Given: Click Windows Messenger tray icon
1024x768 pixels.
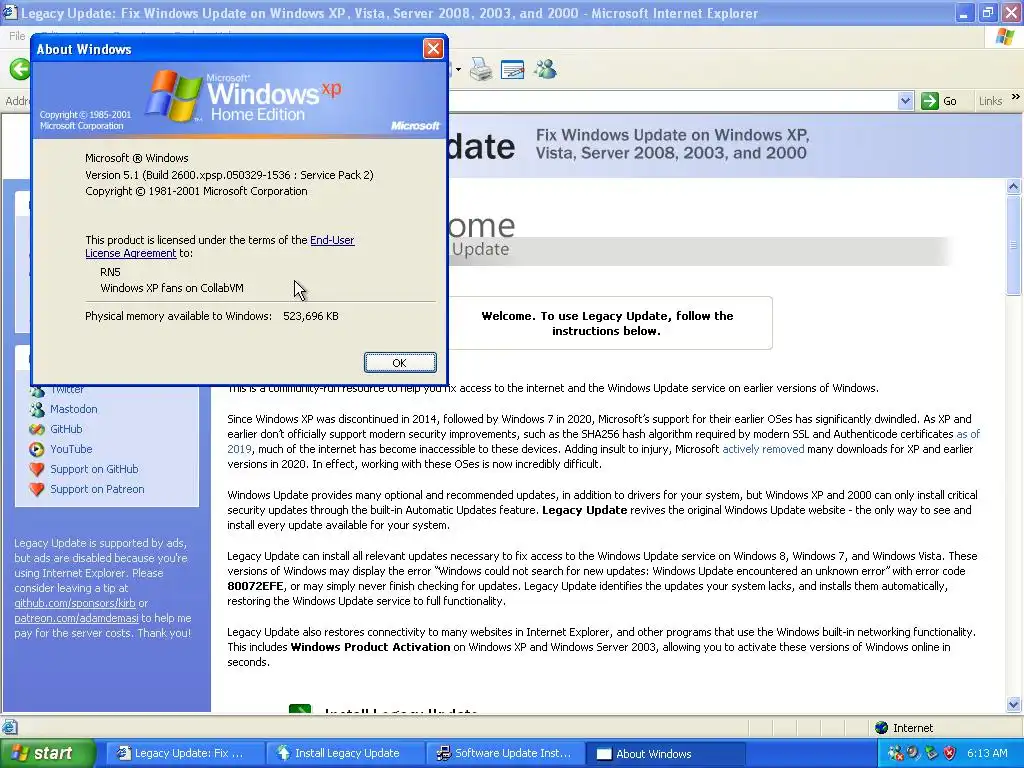Looking at the screenshot, I should (895, 754).
